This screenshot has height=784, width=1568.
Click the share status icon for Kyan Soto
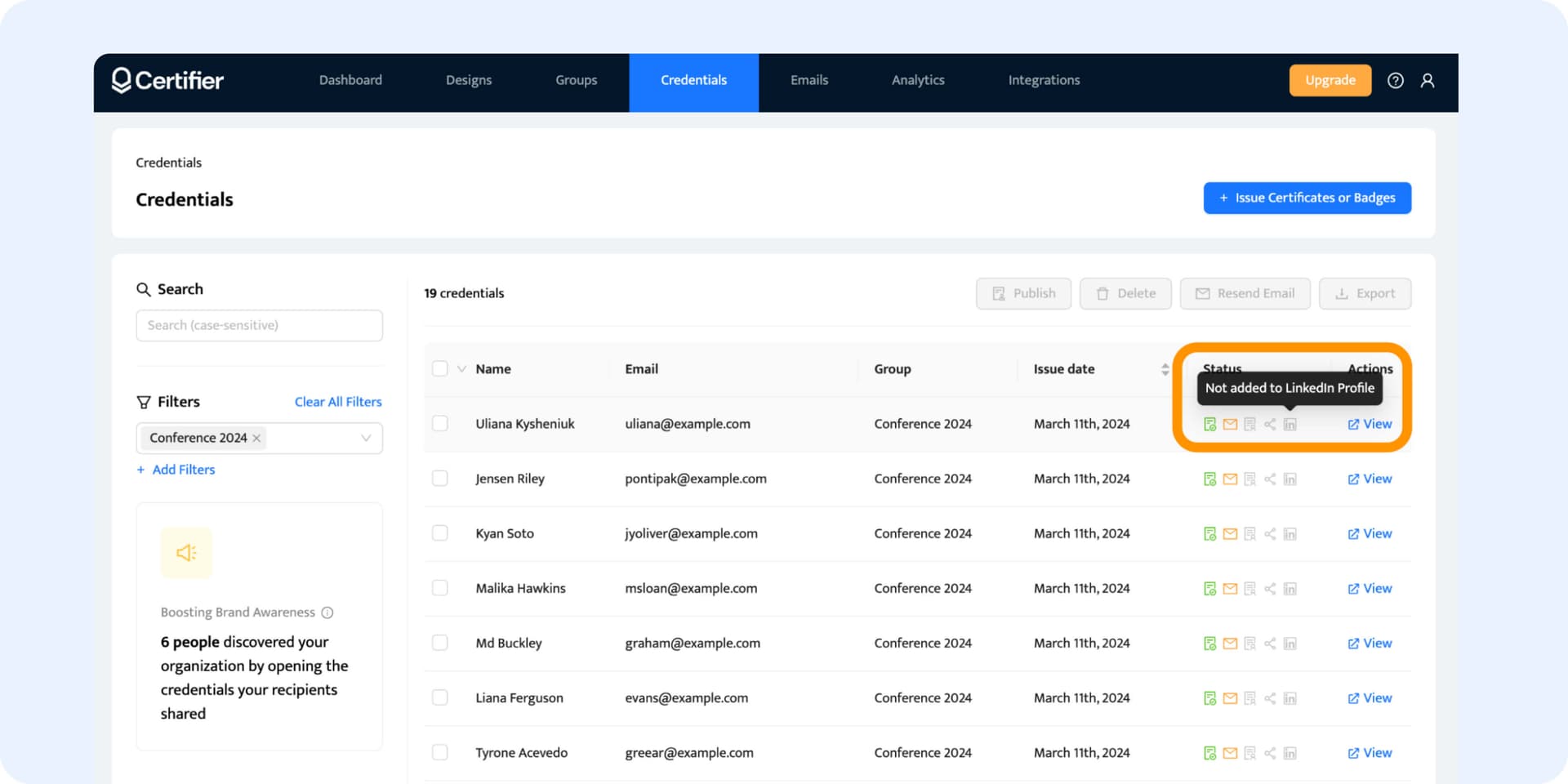click(x=1270, y=534)
